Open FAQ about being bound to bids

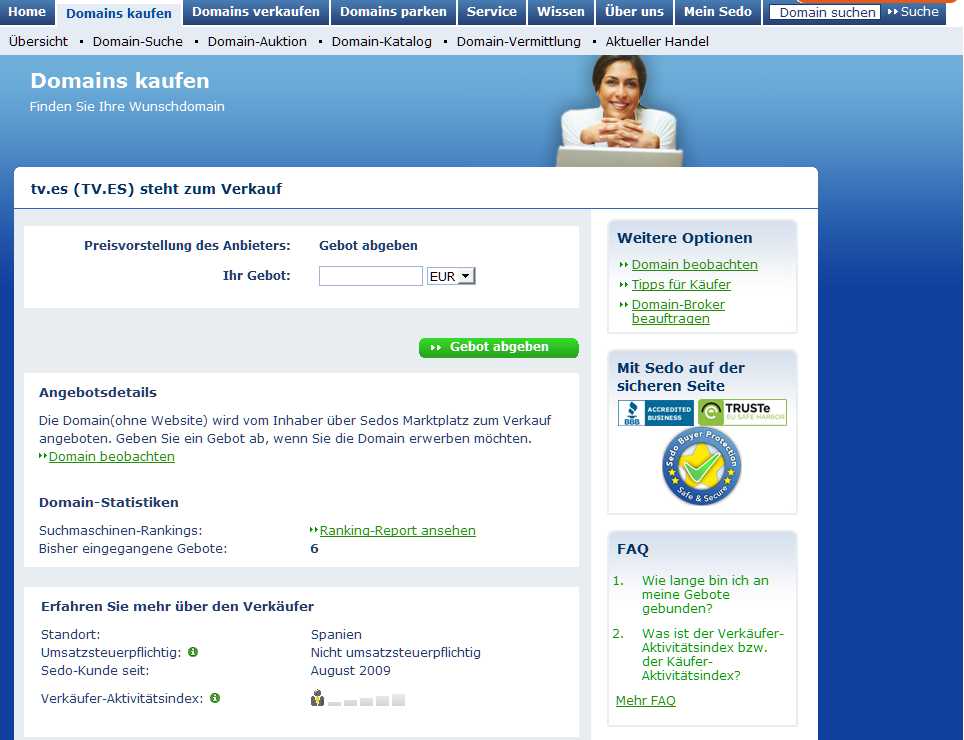(705, 594)
